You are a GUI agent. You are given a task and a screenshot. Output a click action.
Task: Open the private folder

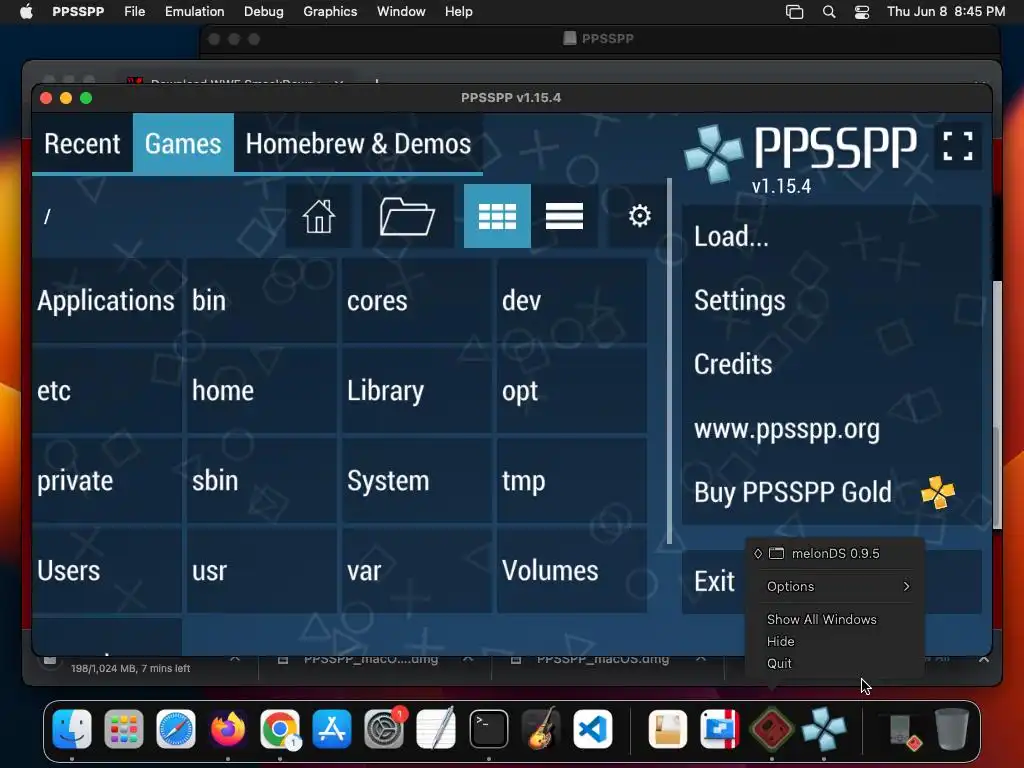click(x=106, y=481)
